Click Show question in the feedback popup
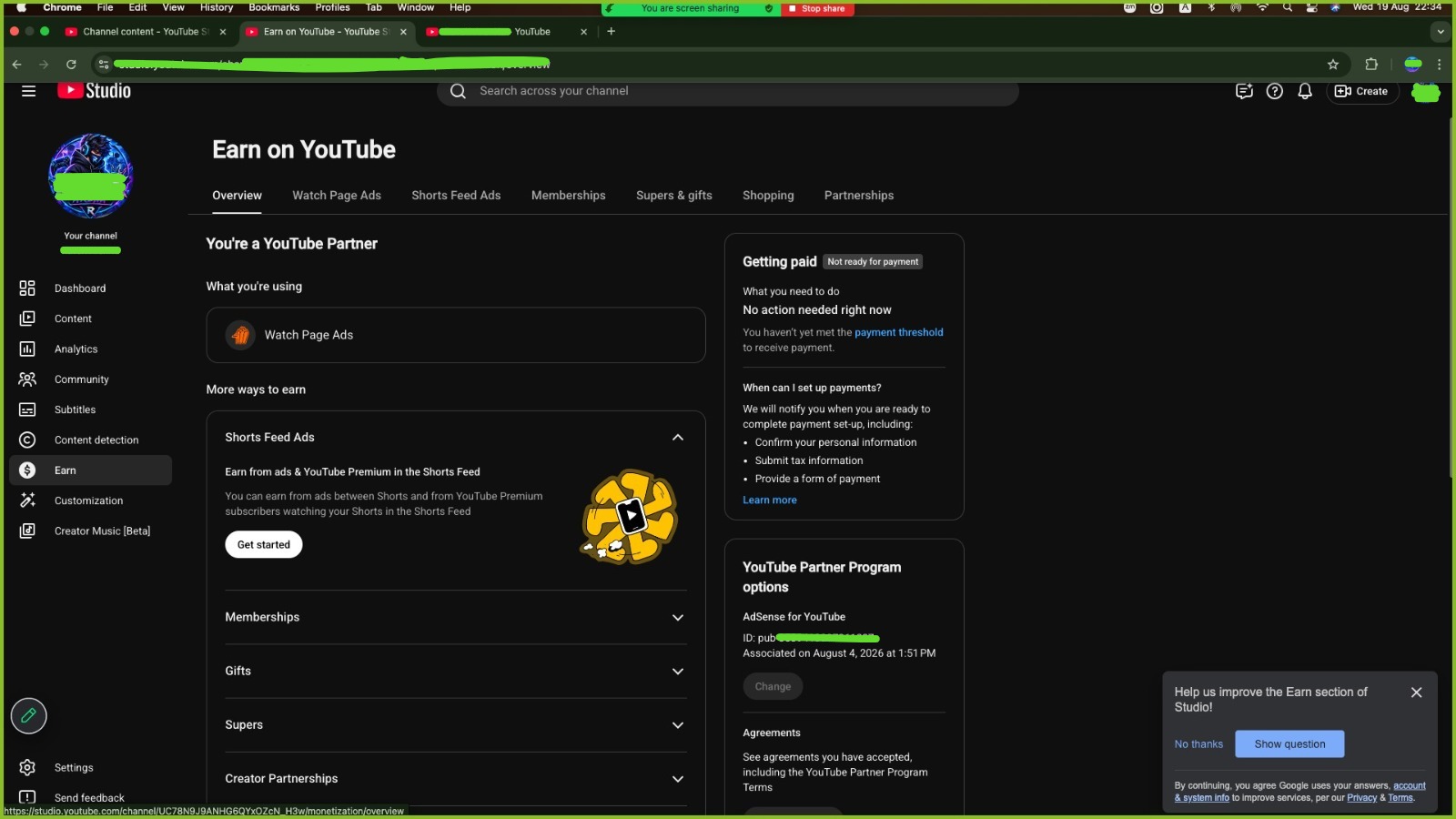 1289,744
